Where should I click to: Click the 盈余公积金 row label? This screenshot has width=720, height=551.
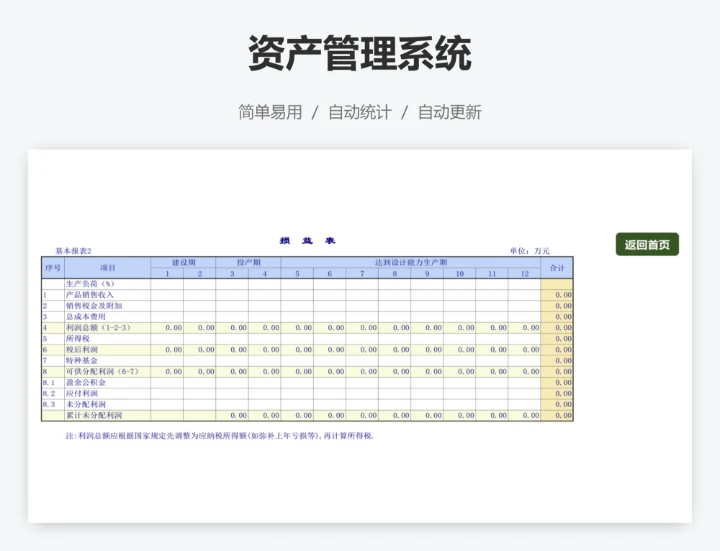[x=86, y=382]
